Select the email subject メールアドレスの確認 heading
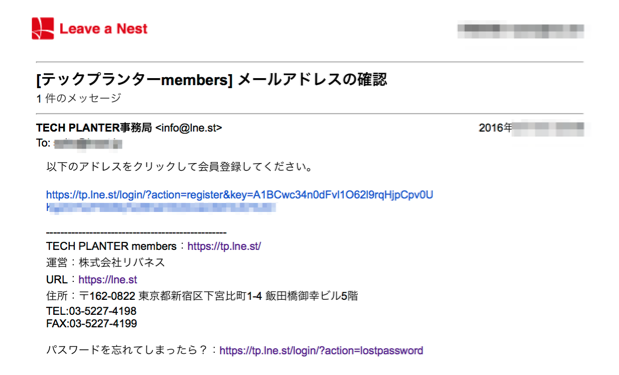The width and height of the screenshot is (619, 375). [x=212, y=80]
